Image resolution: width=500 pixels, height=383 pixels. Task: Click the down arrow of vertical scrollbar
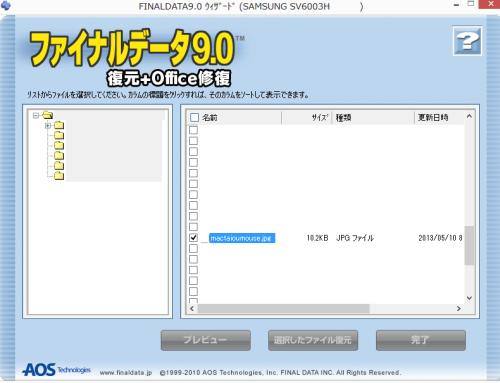469,298
